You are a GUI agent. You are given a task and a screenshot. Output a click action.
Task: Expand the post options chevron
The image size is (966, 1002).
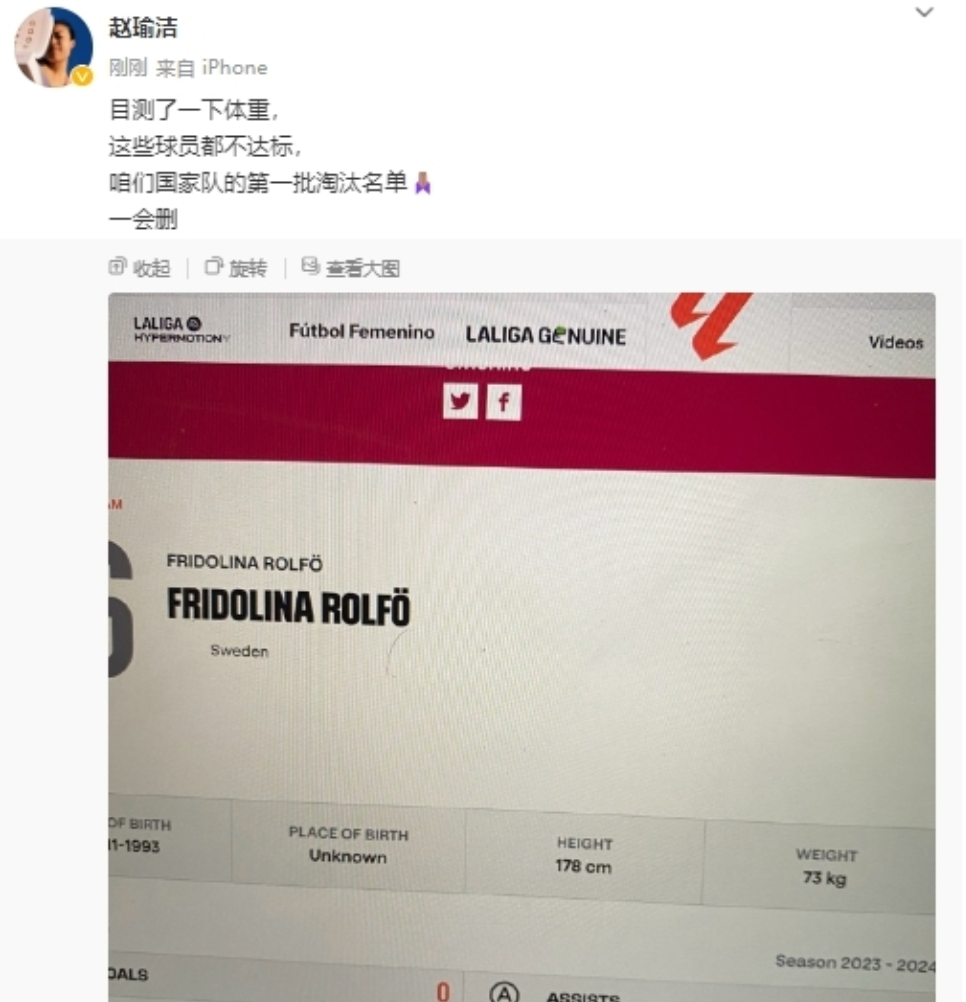[924, 12]
